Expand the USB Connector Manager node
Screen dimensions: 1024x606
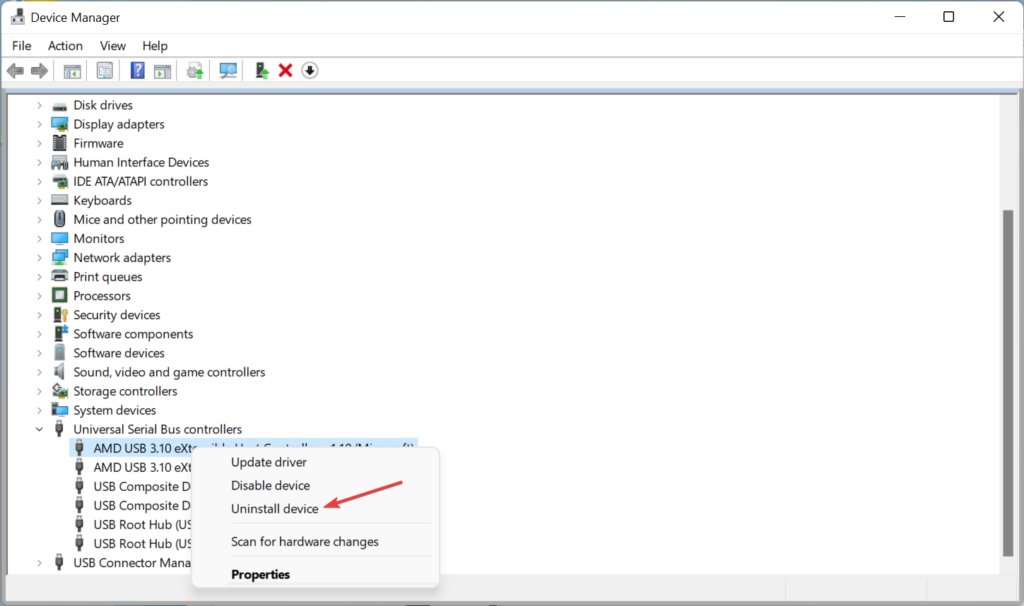39,563
